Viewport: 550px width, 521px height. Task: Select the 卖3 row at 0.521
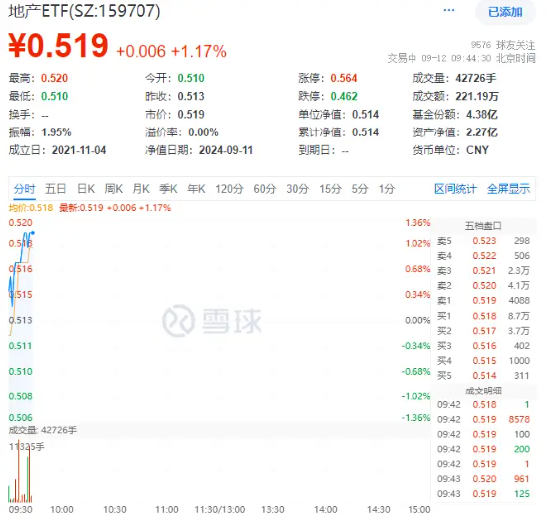[483, 270]
